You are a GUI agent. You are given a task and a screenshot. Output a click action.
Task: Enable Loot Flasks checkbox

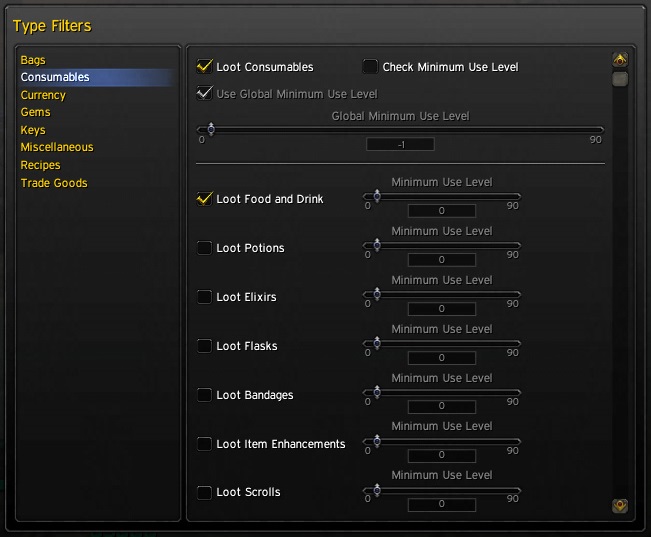point(204,346)
